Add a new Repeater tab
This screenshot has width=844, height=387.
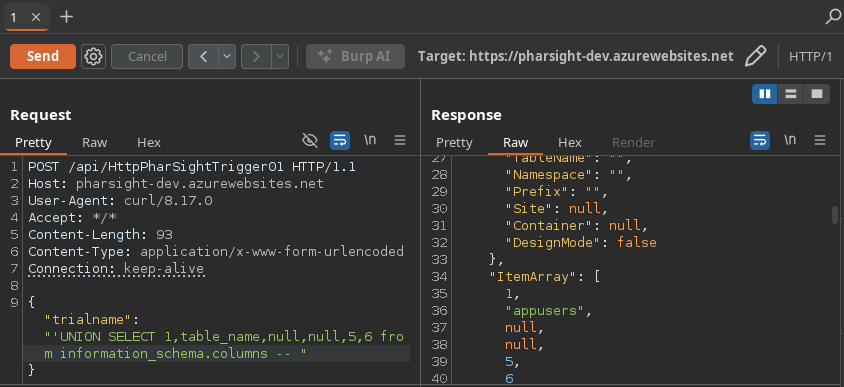[66, 17]
